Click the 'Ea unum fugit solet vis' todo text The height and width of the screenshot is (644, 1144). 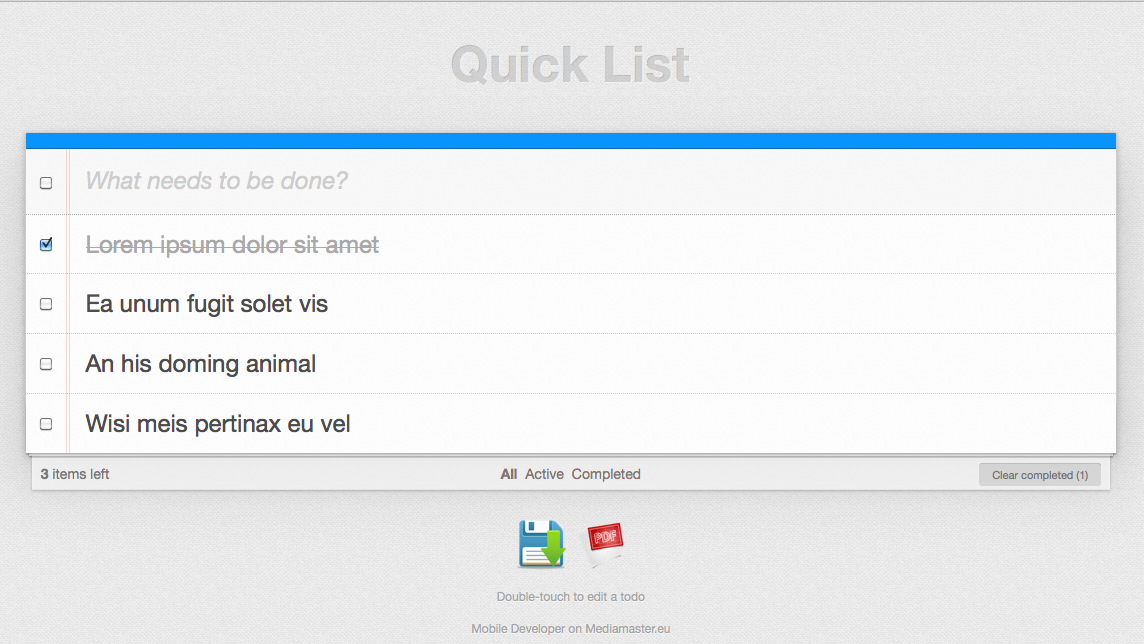point(207,304)
